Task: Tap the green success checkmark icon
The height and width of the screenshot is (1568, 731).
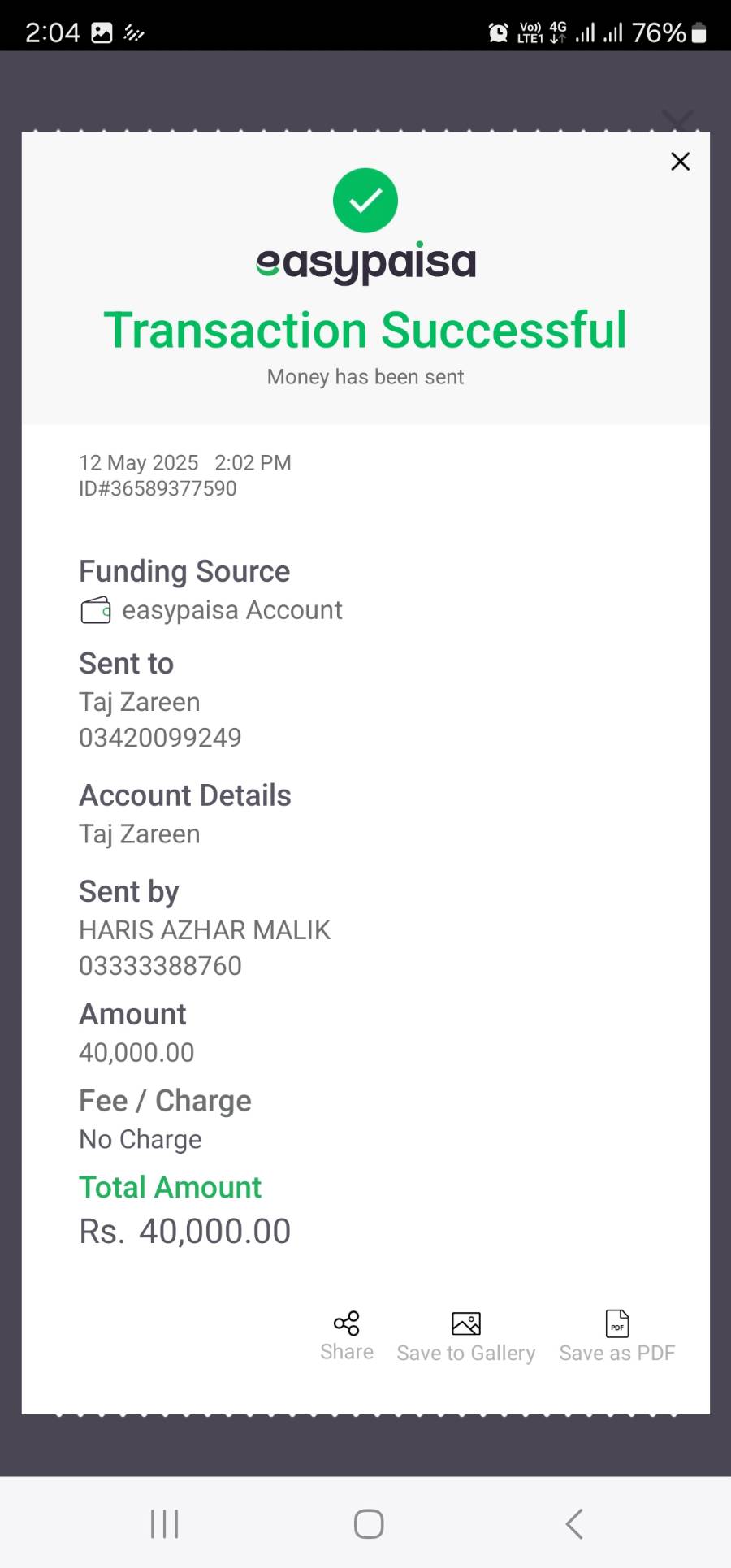Action: pyautogui.click(x=365, y=201)
